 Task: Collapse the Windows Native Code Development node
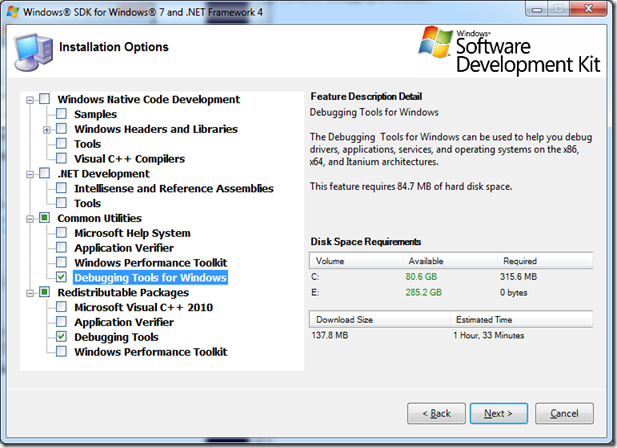[30, 100]
